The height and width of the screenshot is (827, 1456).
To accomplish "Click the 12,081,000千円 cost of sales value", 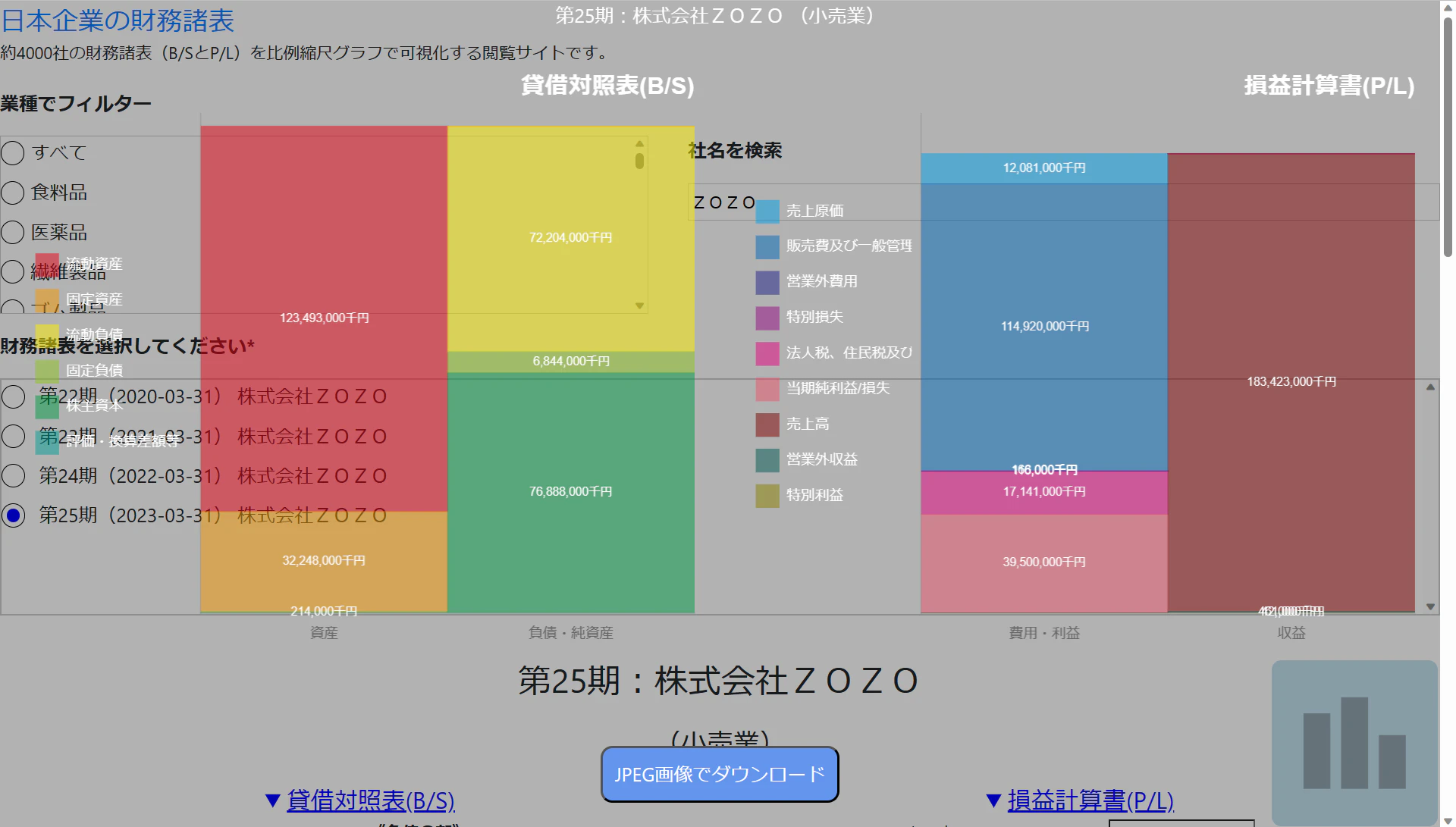I will click(1044, 168).
